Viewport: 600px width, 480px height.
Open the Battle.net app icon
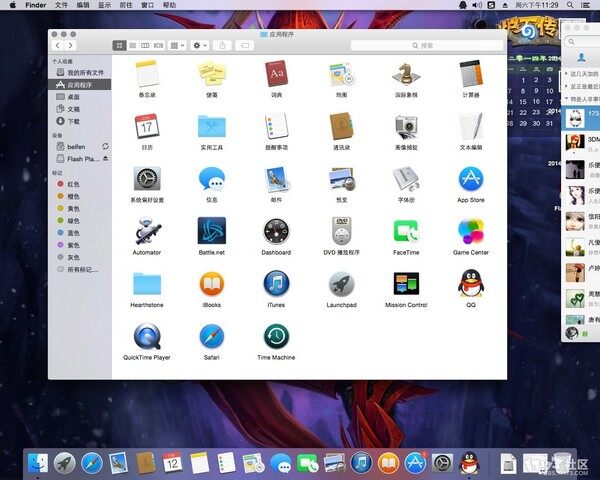click(212, 231)
